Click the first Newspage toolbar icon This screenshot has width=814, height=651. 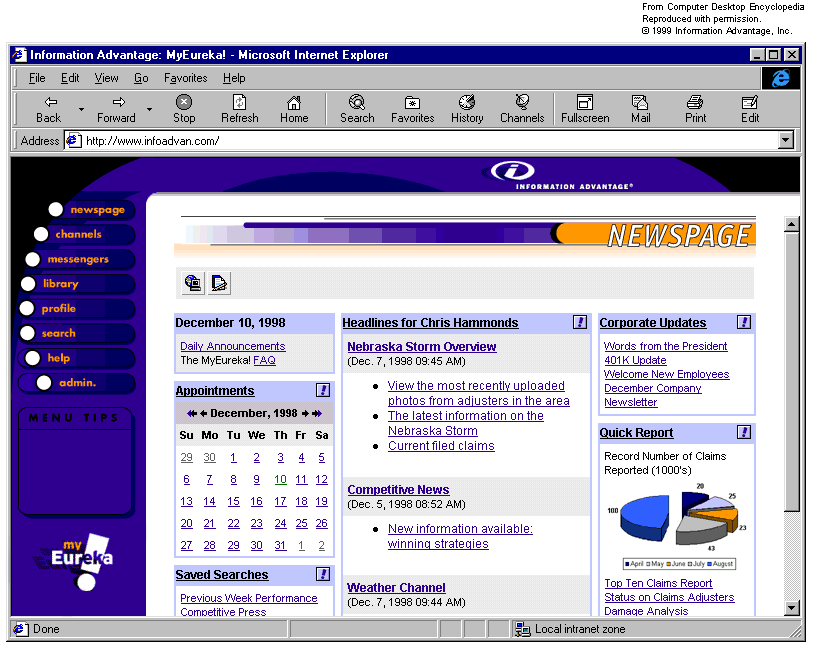coord(193,283)
